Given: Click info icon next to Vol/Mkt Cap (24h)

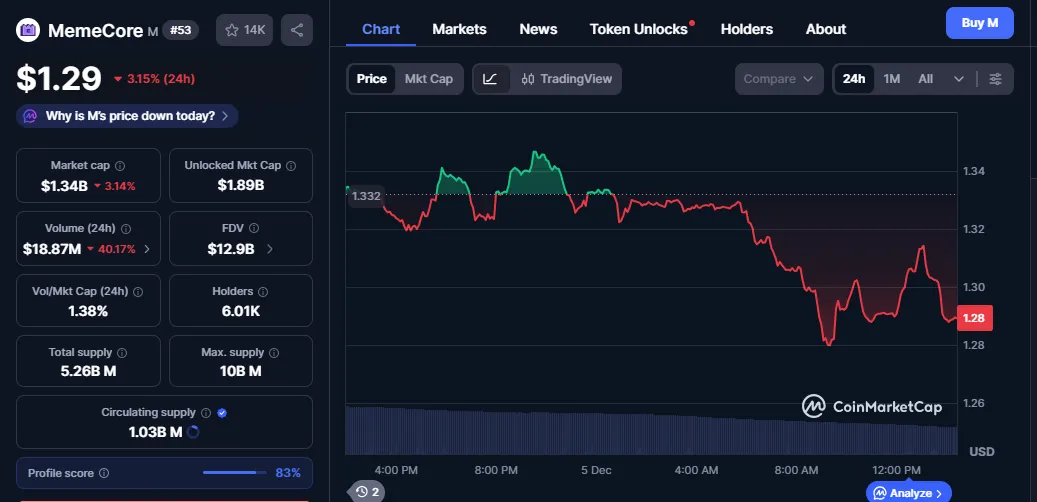Looking at the screenshot, I should coord(138,292).
